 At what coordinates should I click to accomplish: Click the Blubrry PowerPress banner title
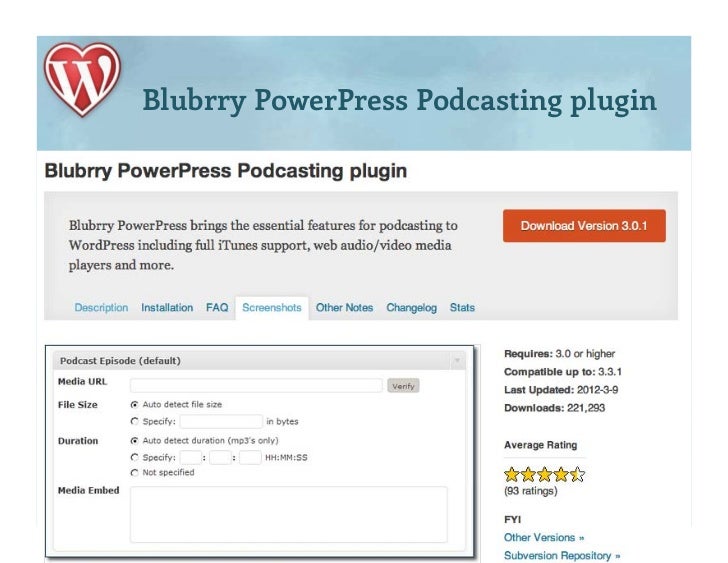pyautogui.click(x=399, y=100)
